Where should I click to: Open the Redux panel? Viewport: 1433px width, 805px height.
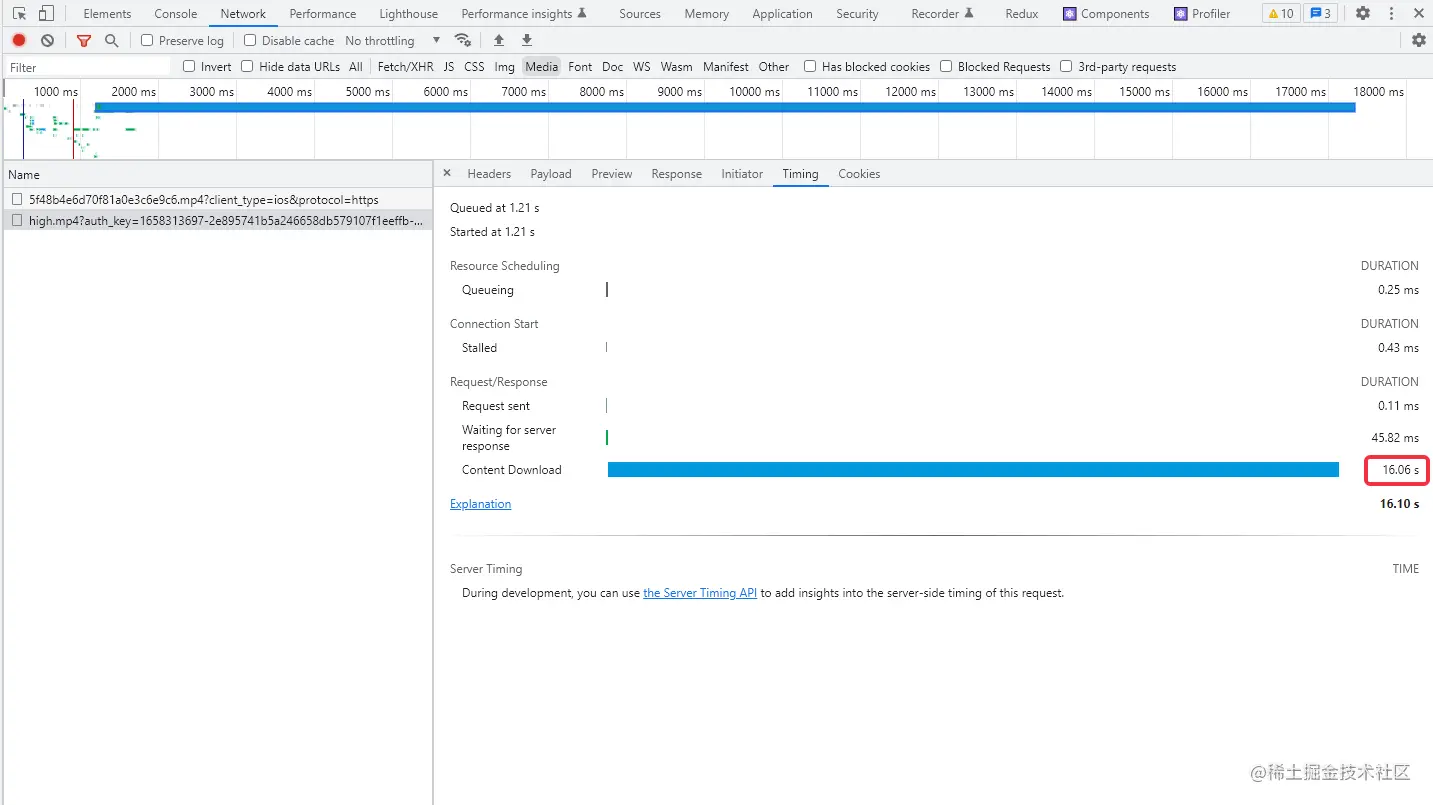[x=1022, y=14]
